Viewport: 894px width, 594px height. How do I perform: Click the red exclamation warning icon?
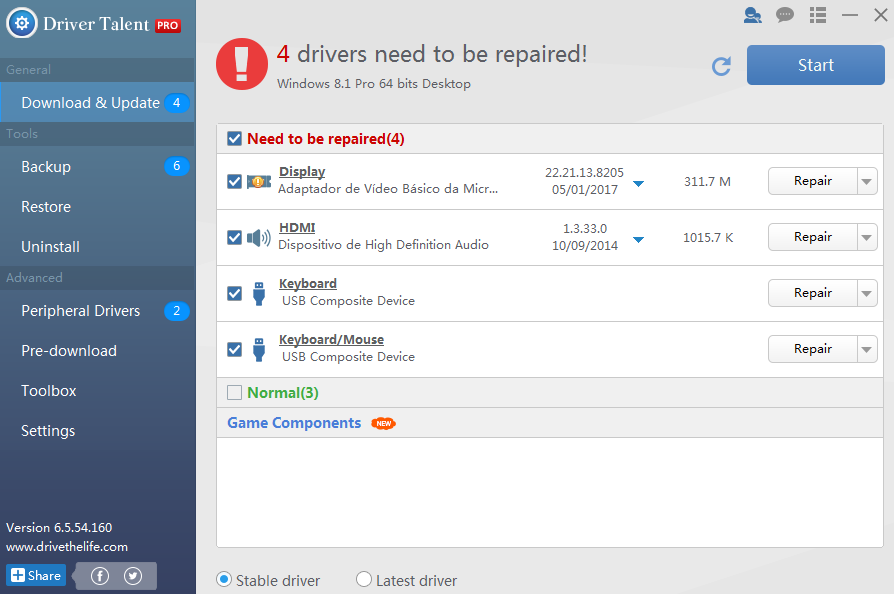tap(242, 64)
